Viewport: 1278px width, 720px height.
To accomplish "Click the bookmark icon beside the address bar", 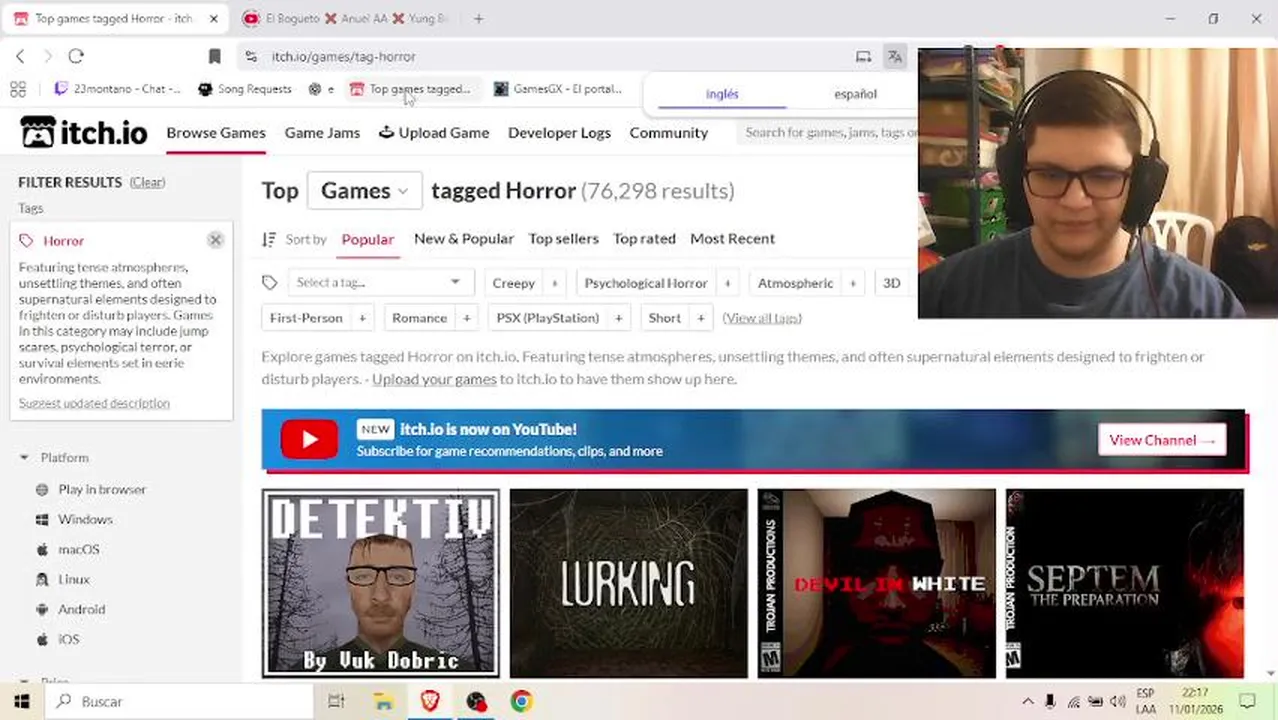I will 214,57.
